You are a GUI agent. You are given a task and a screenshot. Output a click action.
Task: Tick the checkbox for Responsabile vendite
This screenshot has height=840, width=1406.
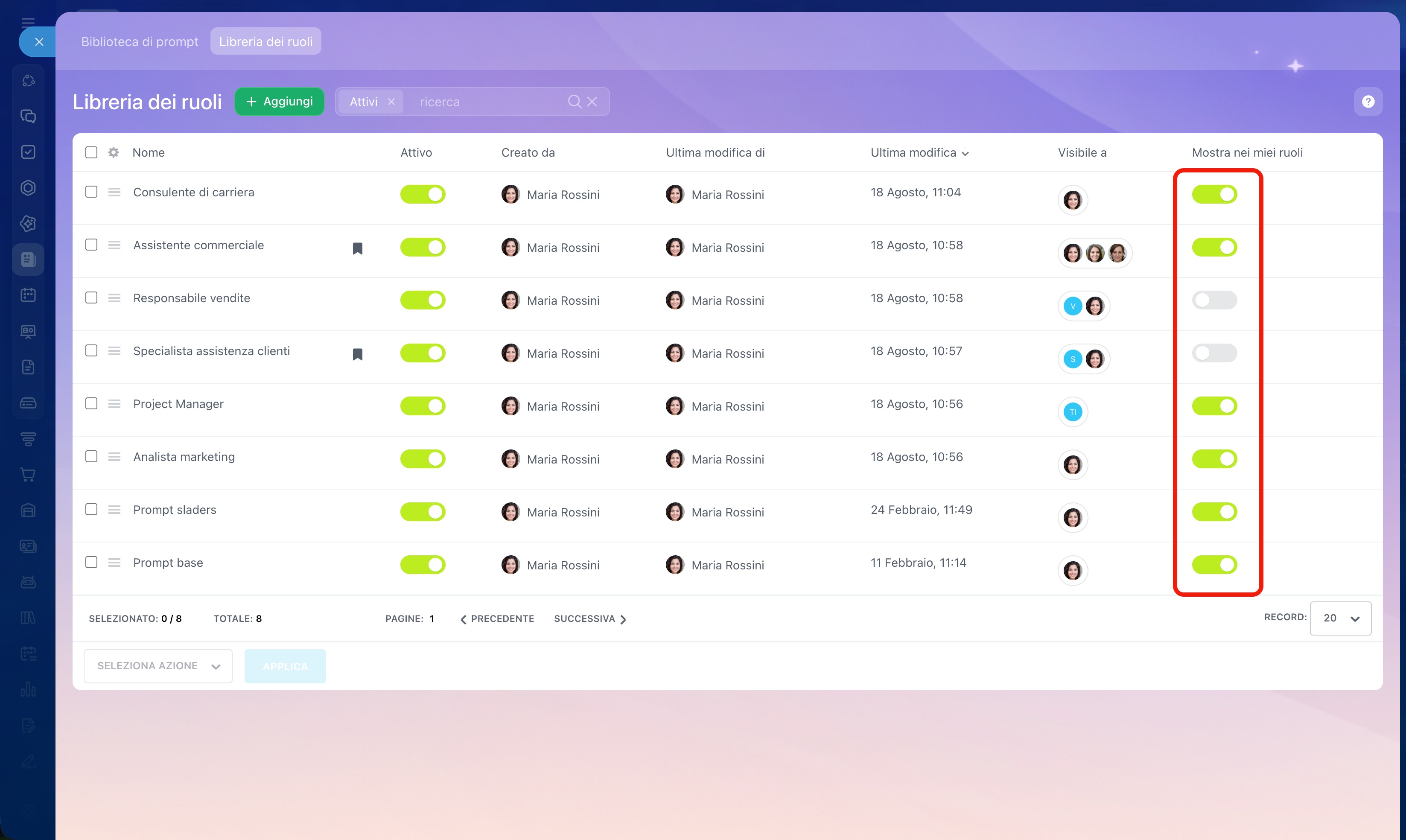[x=91, y=298]
